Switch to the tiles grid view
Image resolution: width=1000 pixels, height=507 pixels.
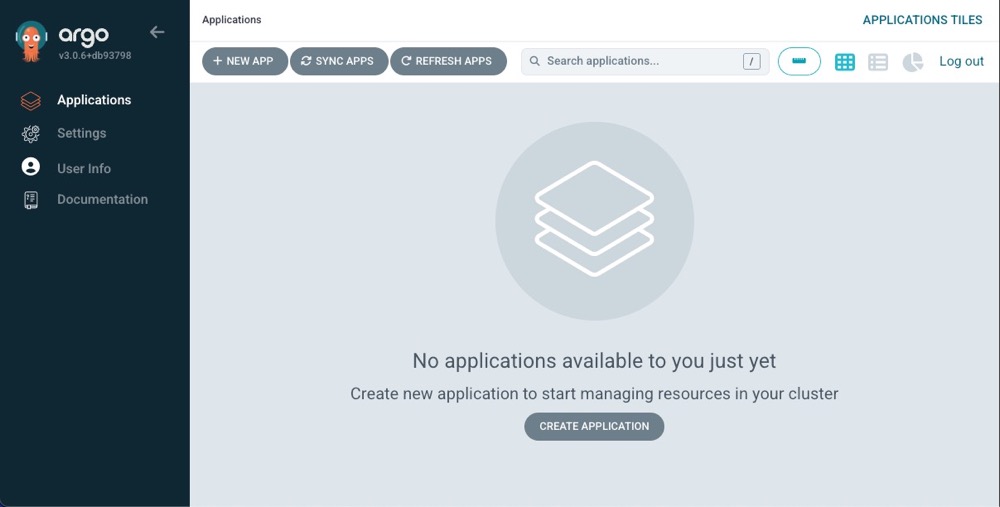(x=845, y=62)
